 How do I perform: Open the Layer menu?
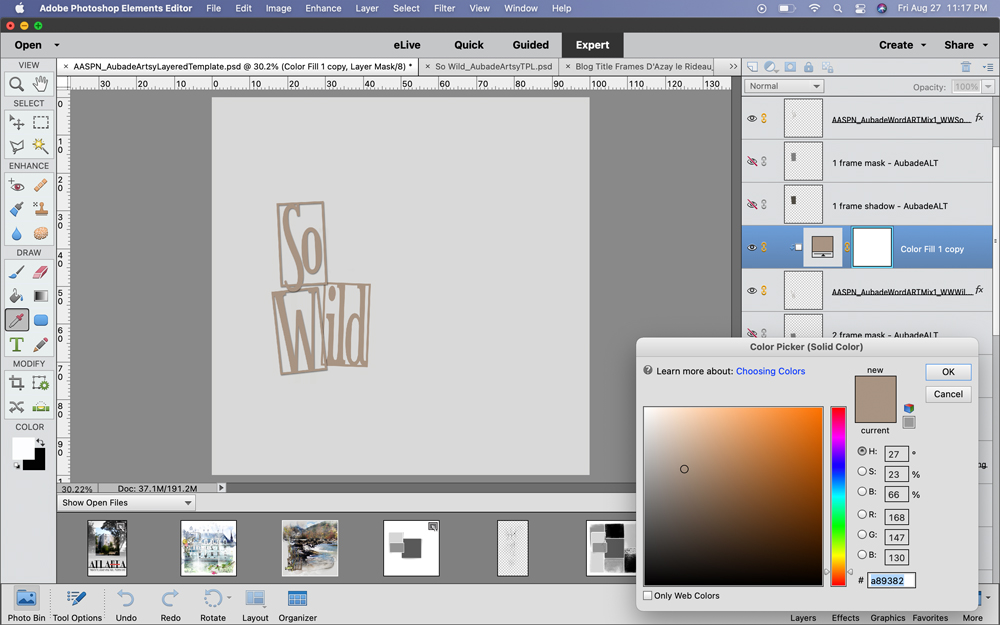coord(367,8)
